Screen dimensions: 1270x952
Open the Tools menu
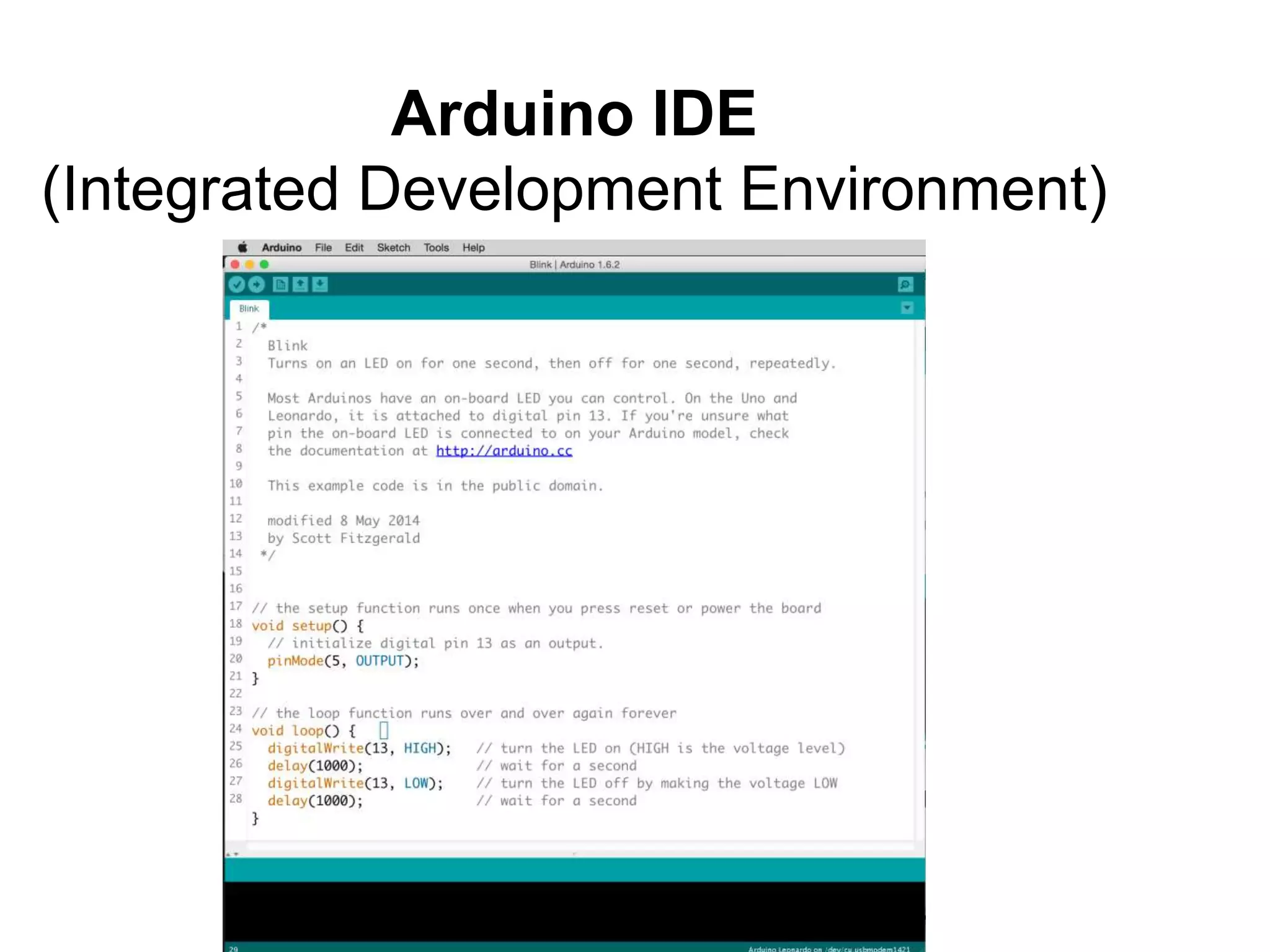click(x=436, y=247)
